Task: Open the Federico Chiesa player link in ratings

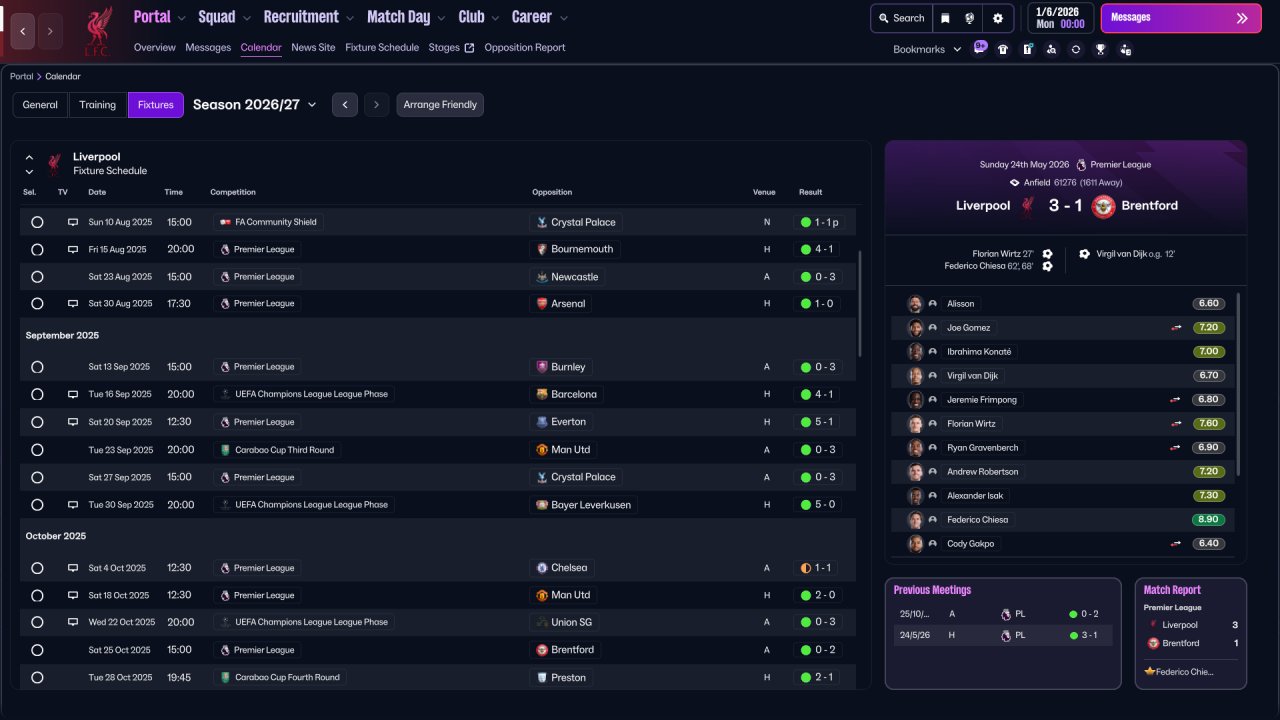Action: tap(978, 520)
